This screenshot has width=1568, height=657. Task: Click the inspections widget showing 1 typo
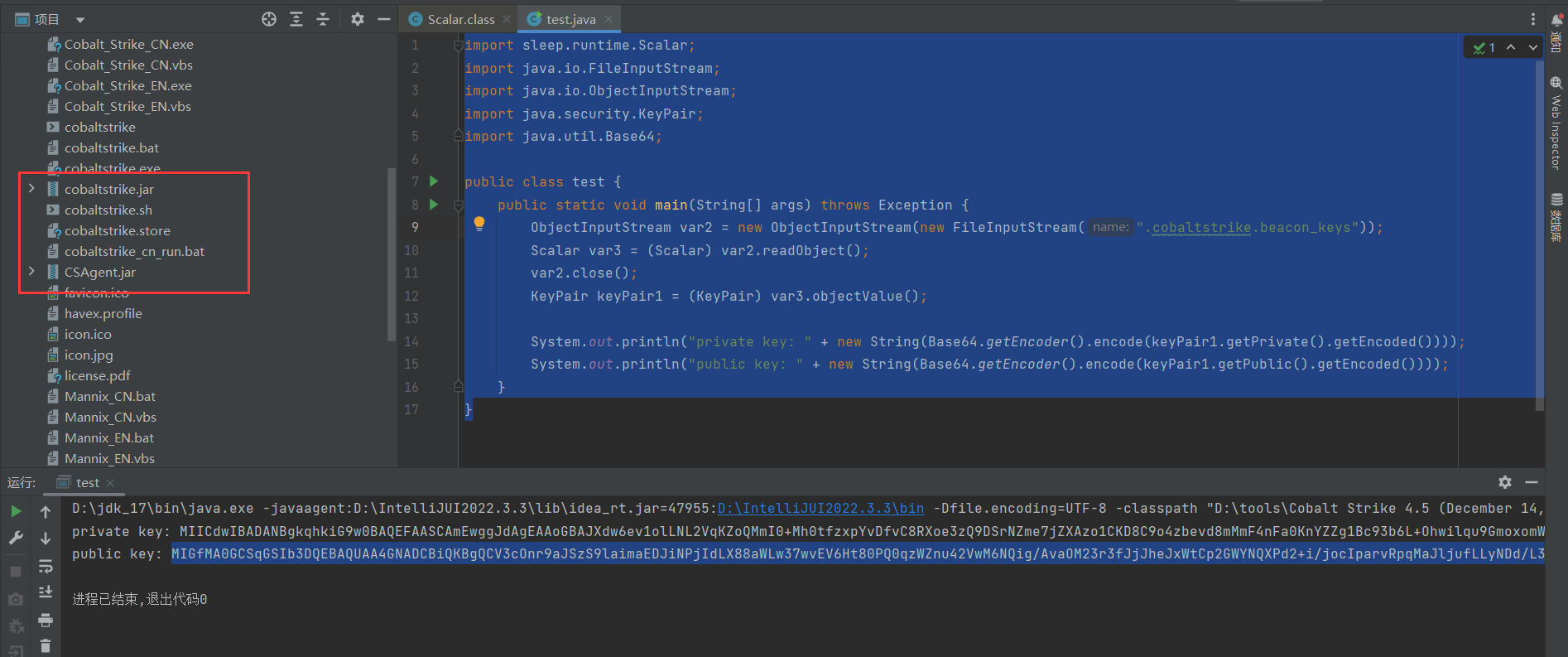click(x=1484, y=47)
